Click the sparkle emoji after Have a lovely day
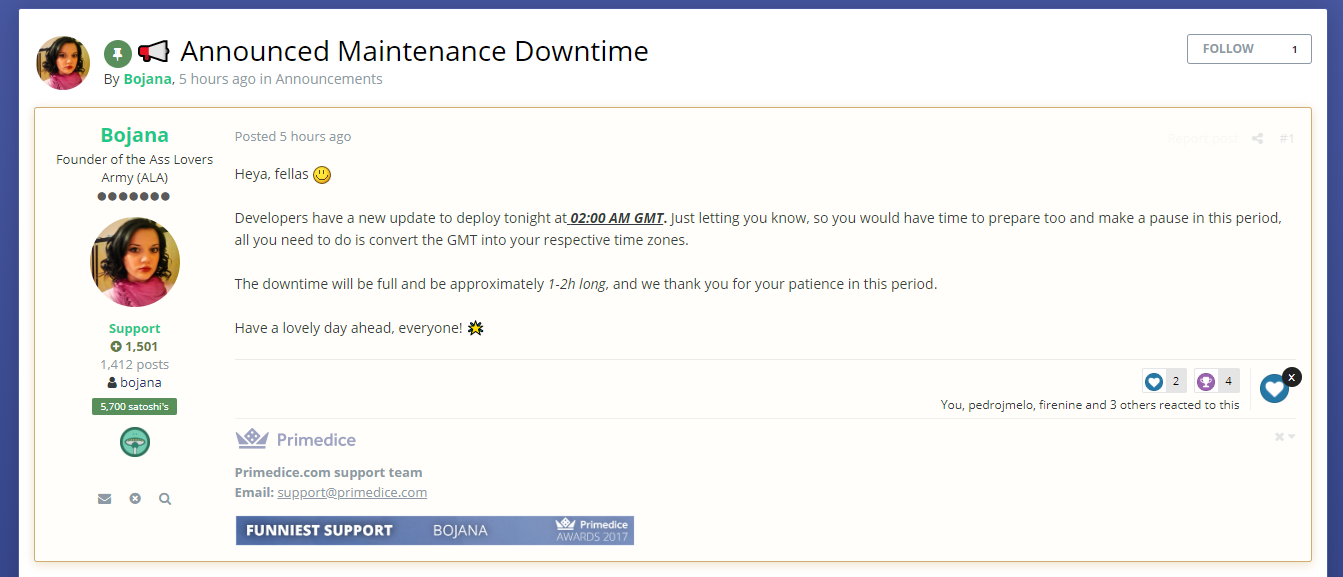 476,328
